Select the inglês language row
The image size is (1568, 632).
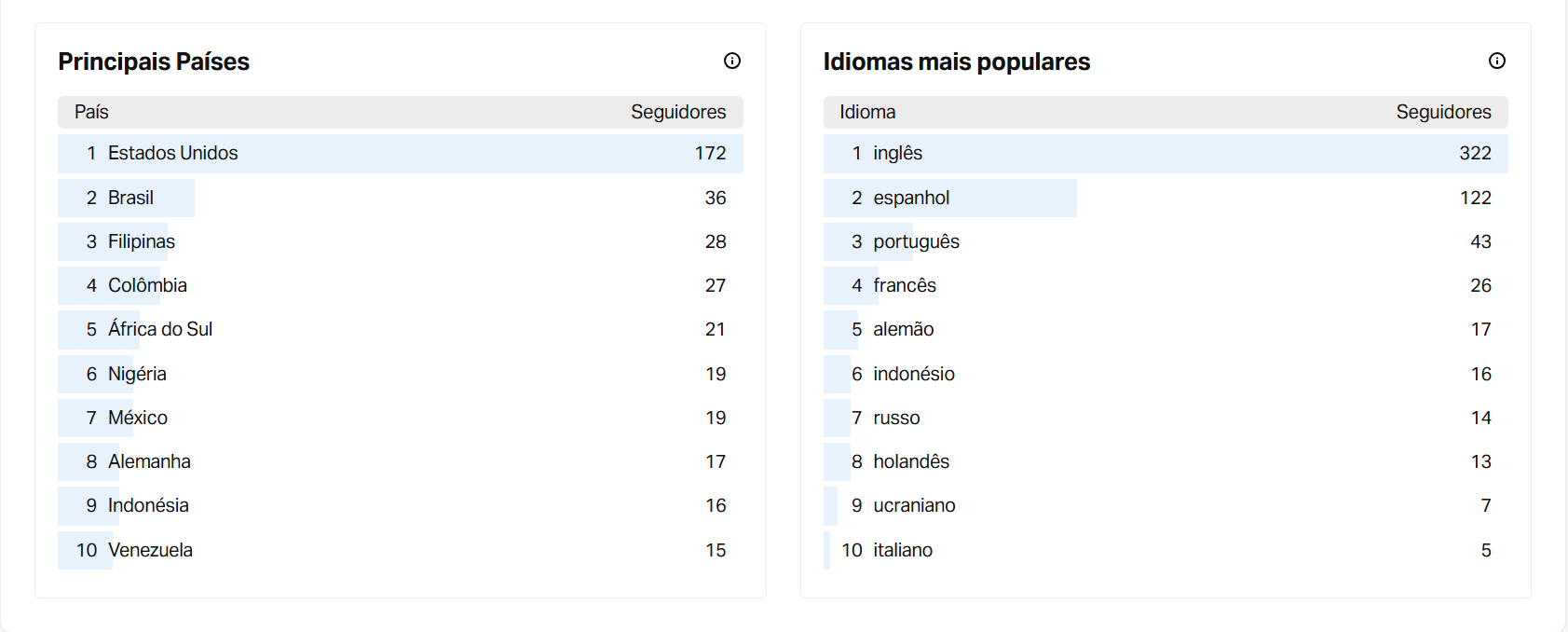1166,154
